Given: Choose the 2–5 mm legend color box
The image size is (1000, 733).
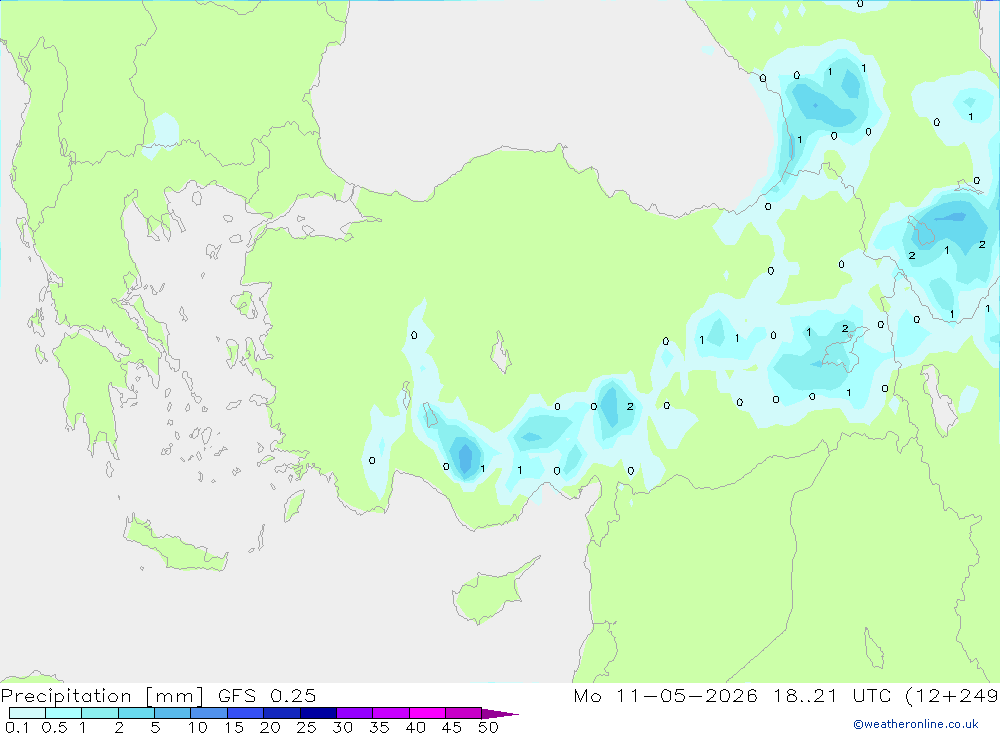Looking at the screenshot, I should pos(136,713).
